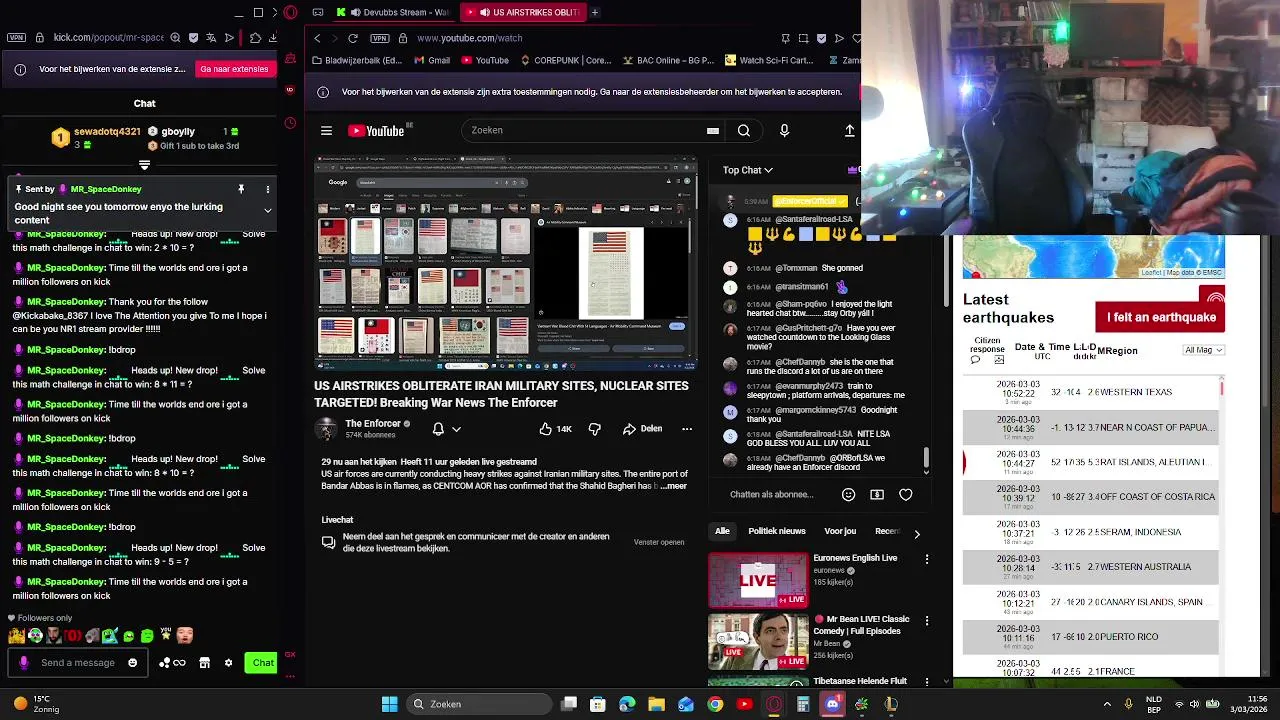Click the Kick channel points infinity icon
This screenshot has width=1280, height=720.
[179, 662]
